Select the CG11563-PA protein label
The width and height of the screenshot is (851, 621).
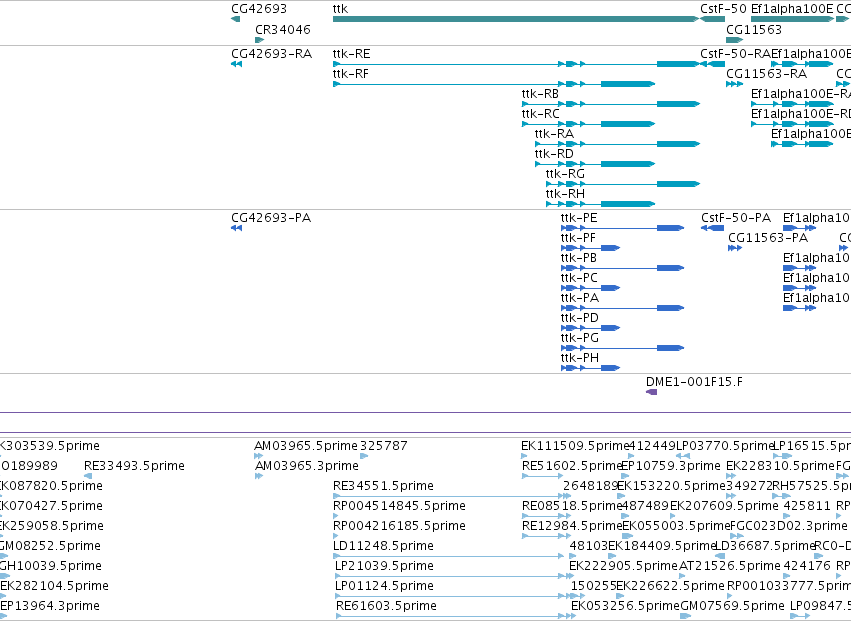(x=768, y=238)
